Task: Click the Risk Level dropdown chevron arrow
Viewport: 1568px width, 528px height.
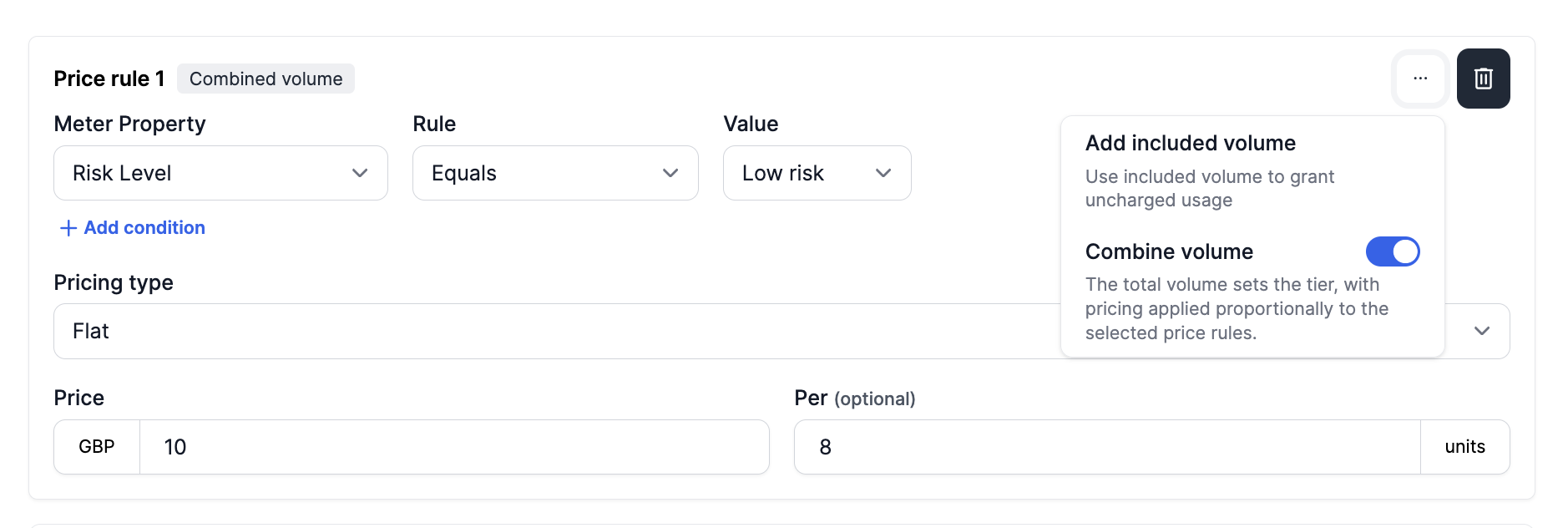Action: [x=360, y=173]
